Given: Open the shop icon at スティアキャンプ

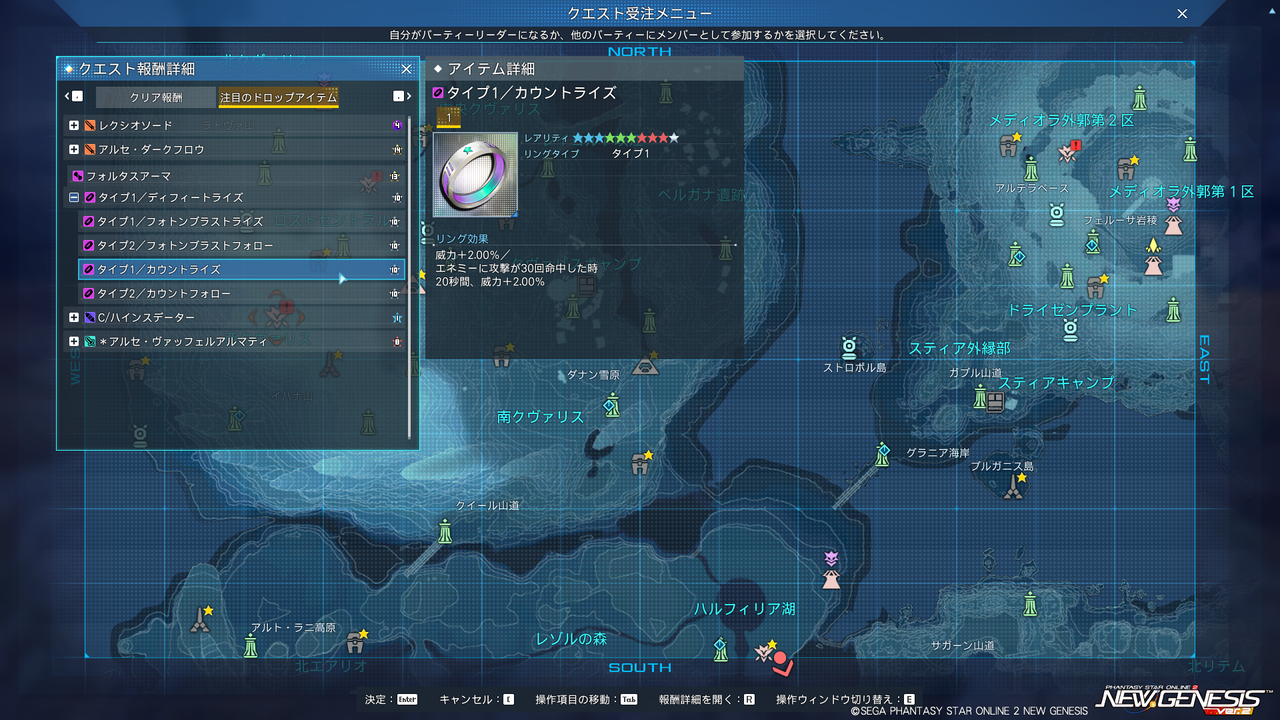Looking at the screenshot, I should (995, 402).
